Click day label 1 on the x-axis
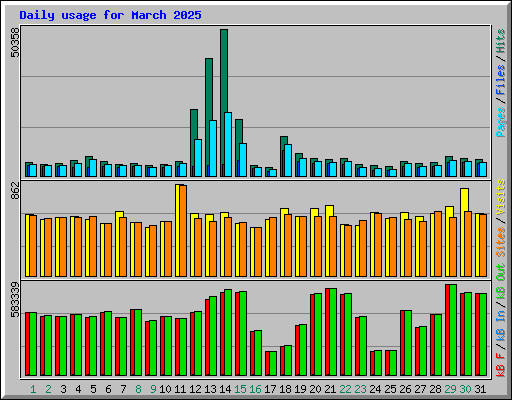The height and width of the screenshot is (400, 512). tap(33, 389)
